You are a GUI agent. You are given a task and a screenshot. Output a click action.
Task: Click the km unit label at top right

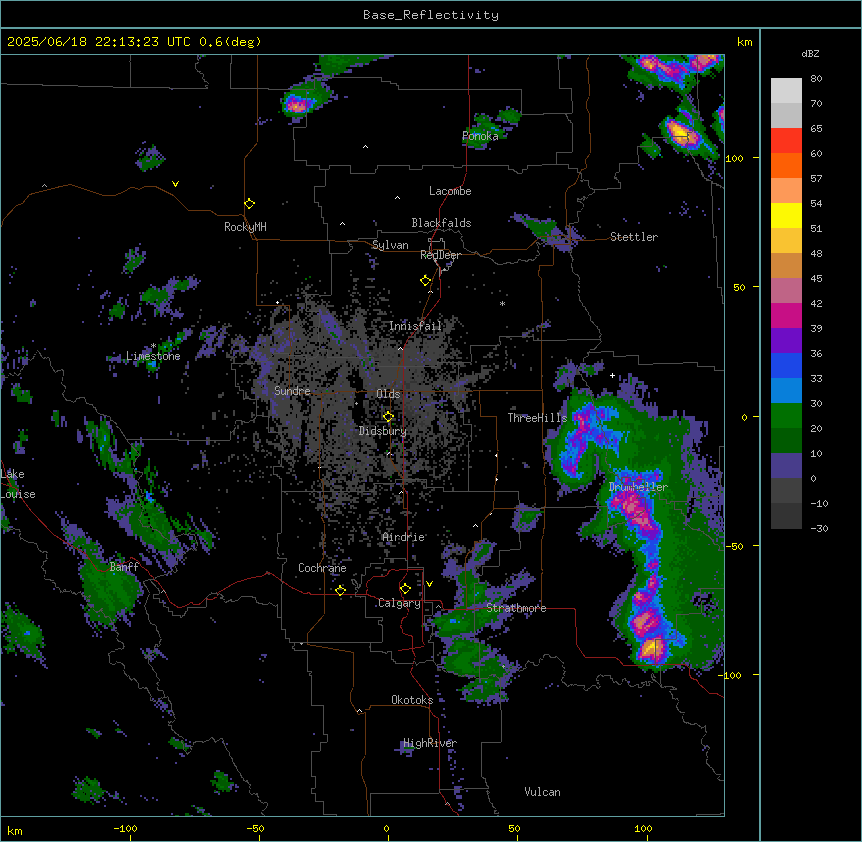coord(744,42)
